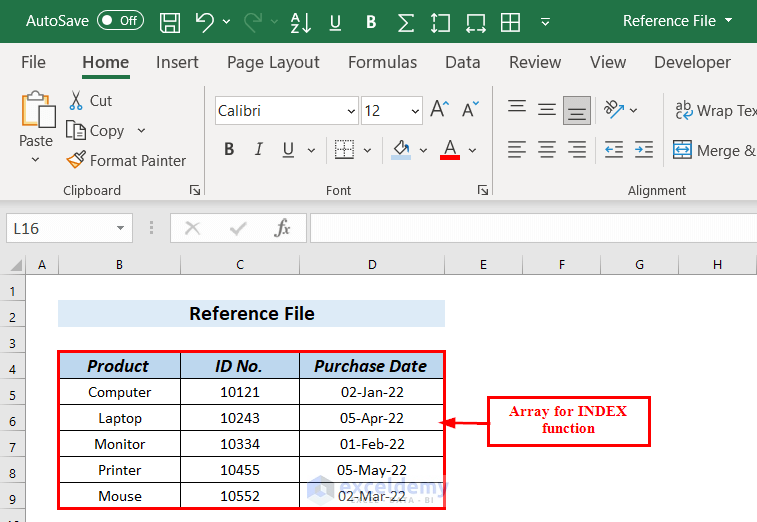Click the Name Box showing L16
This screenshot has height=522, width=757.
click(60, 228)
